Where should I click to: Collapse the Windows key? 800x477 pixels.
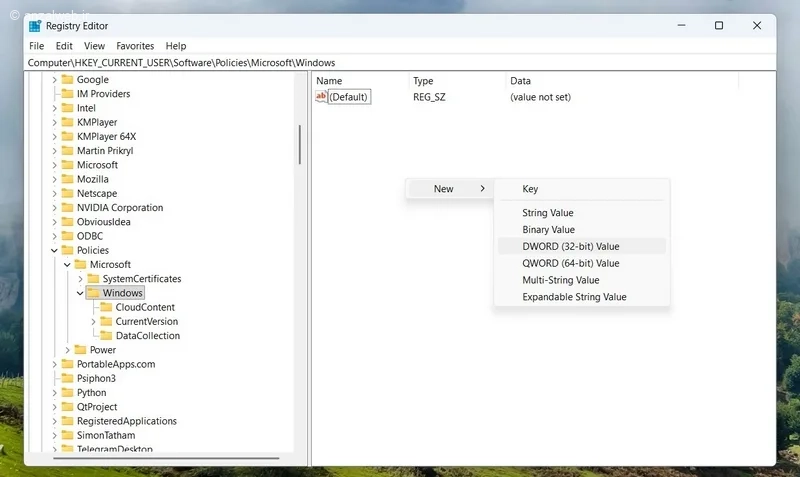[80, 293]
